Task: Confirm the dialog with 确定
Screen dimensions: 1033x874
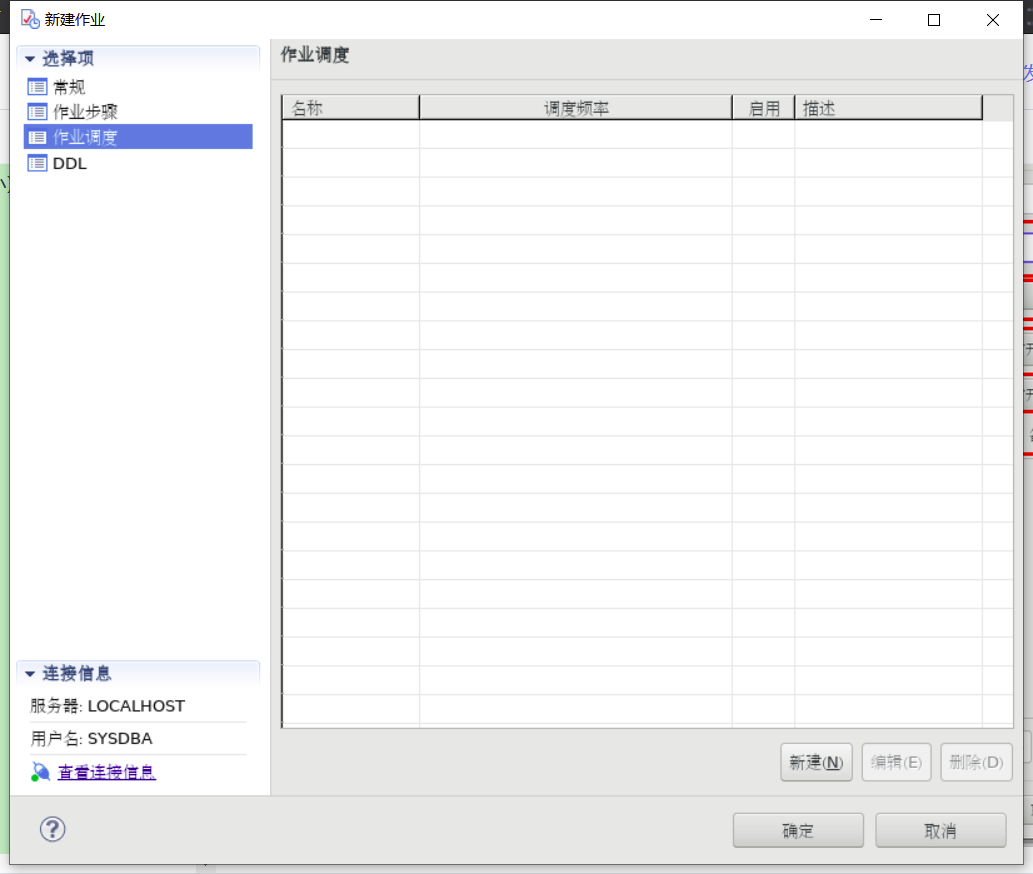Action: click(x=798, y=830)
